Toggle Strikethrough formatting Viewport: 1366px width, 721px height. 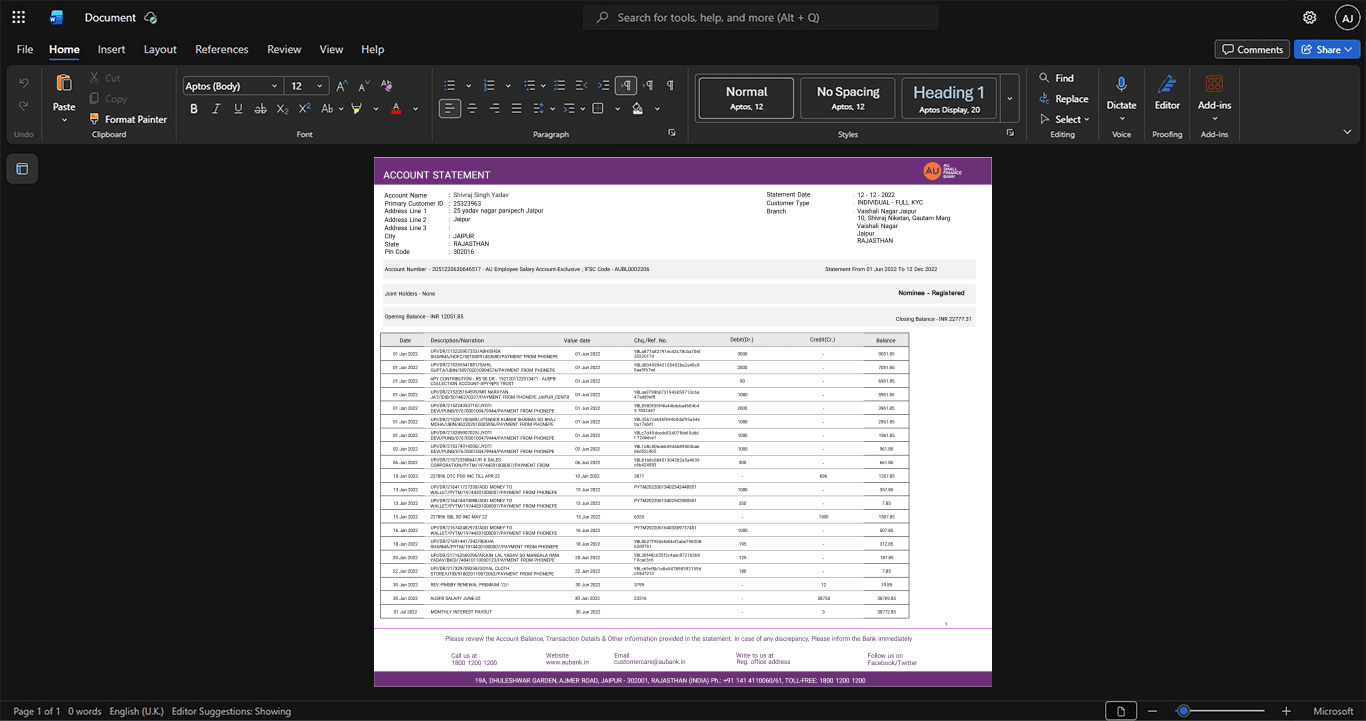(261, 108)
